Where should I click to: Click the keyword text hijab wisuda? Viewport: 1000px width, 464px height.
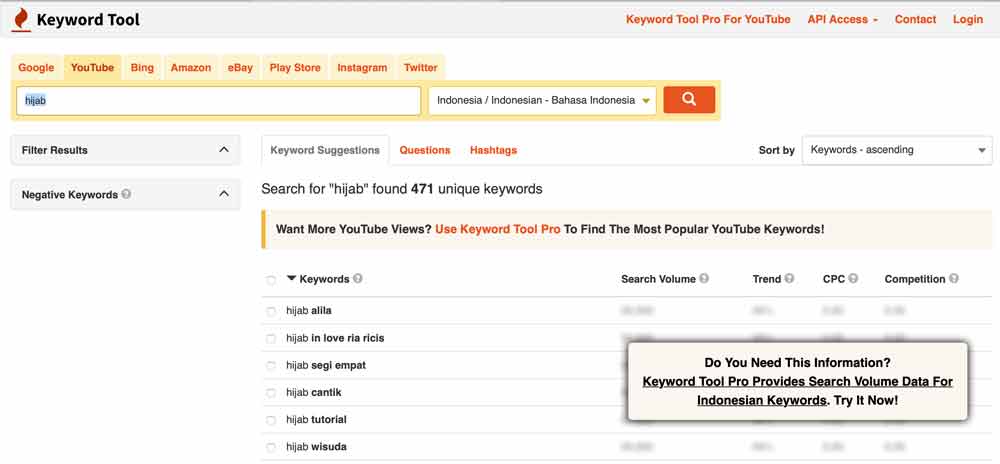tap(316, 447)
